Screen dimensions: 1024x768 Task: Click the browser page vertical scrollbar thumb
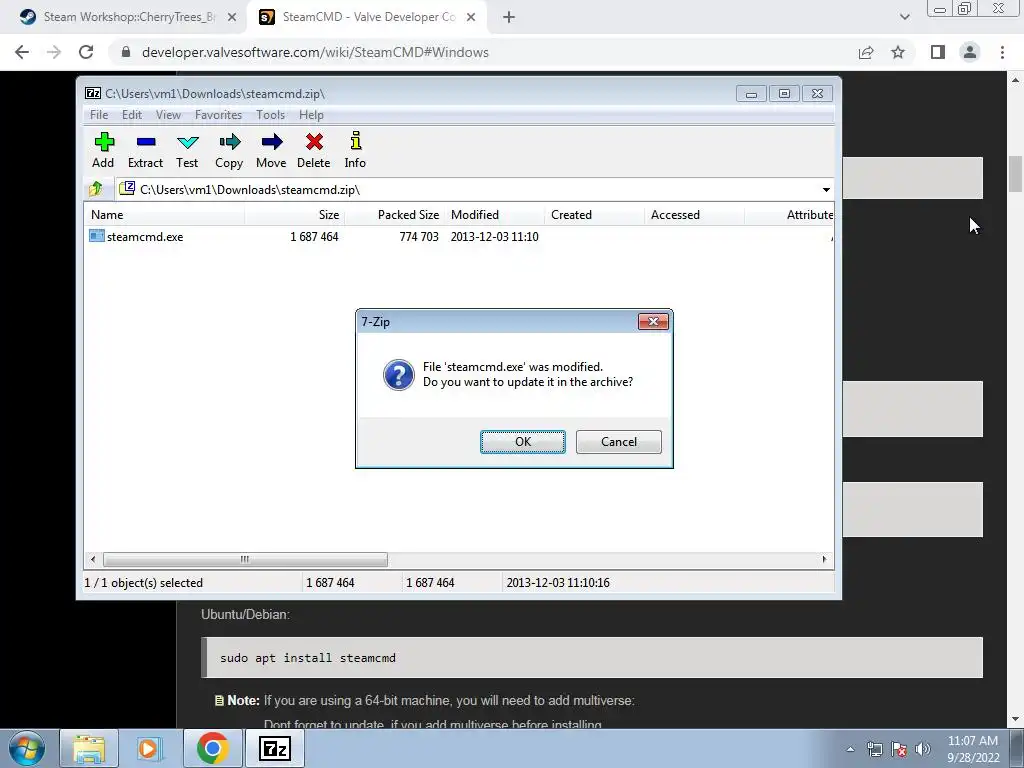1016,174
